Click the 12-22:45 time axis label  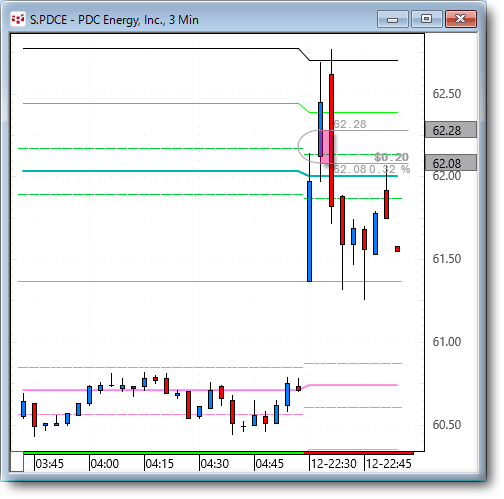coord(389,464)
